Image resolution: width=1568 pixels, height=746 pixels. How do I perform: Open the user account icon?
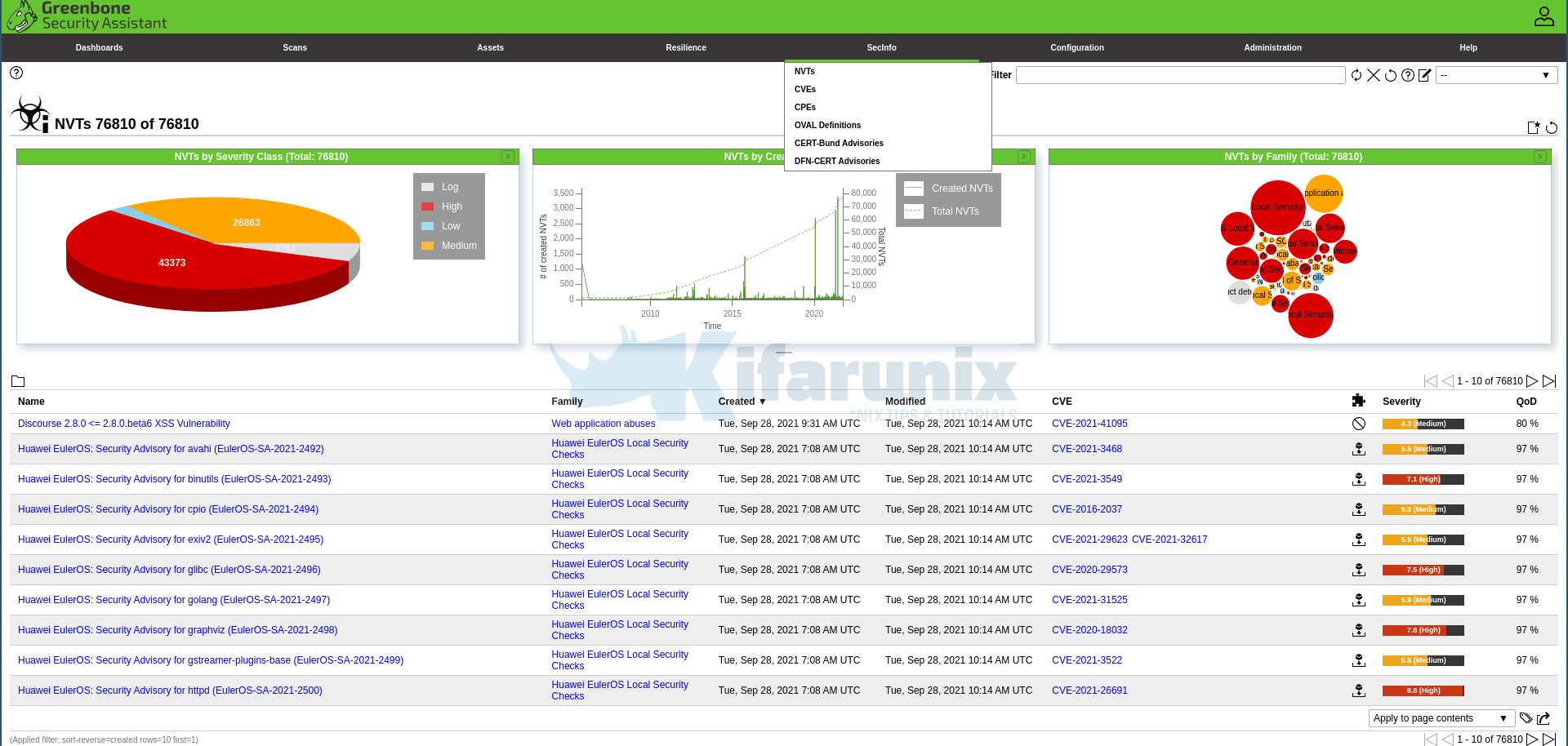click(x=1543, y=16)
